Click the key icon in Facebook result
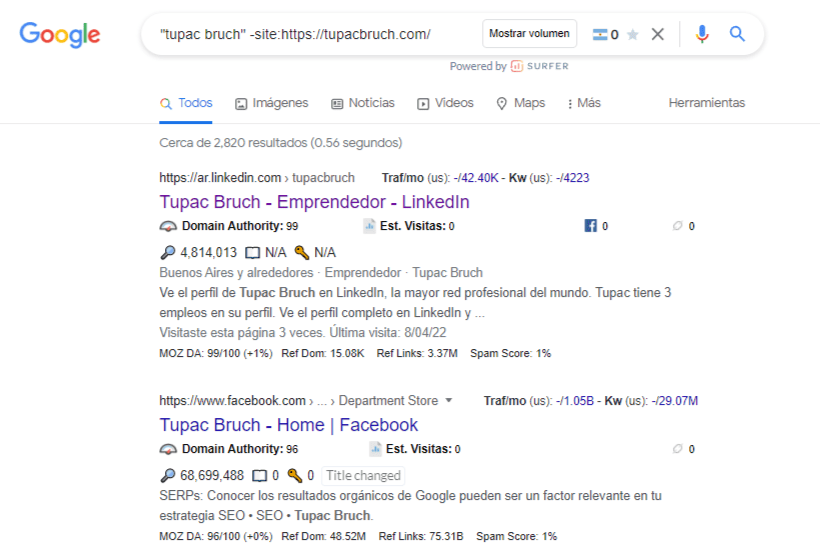820x557 pixels. [295, 475]
